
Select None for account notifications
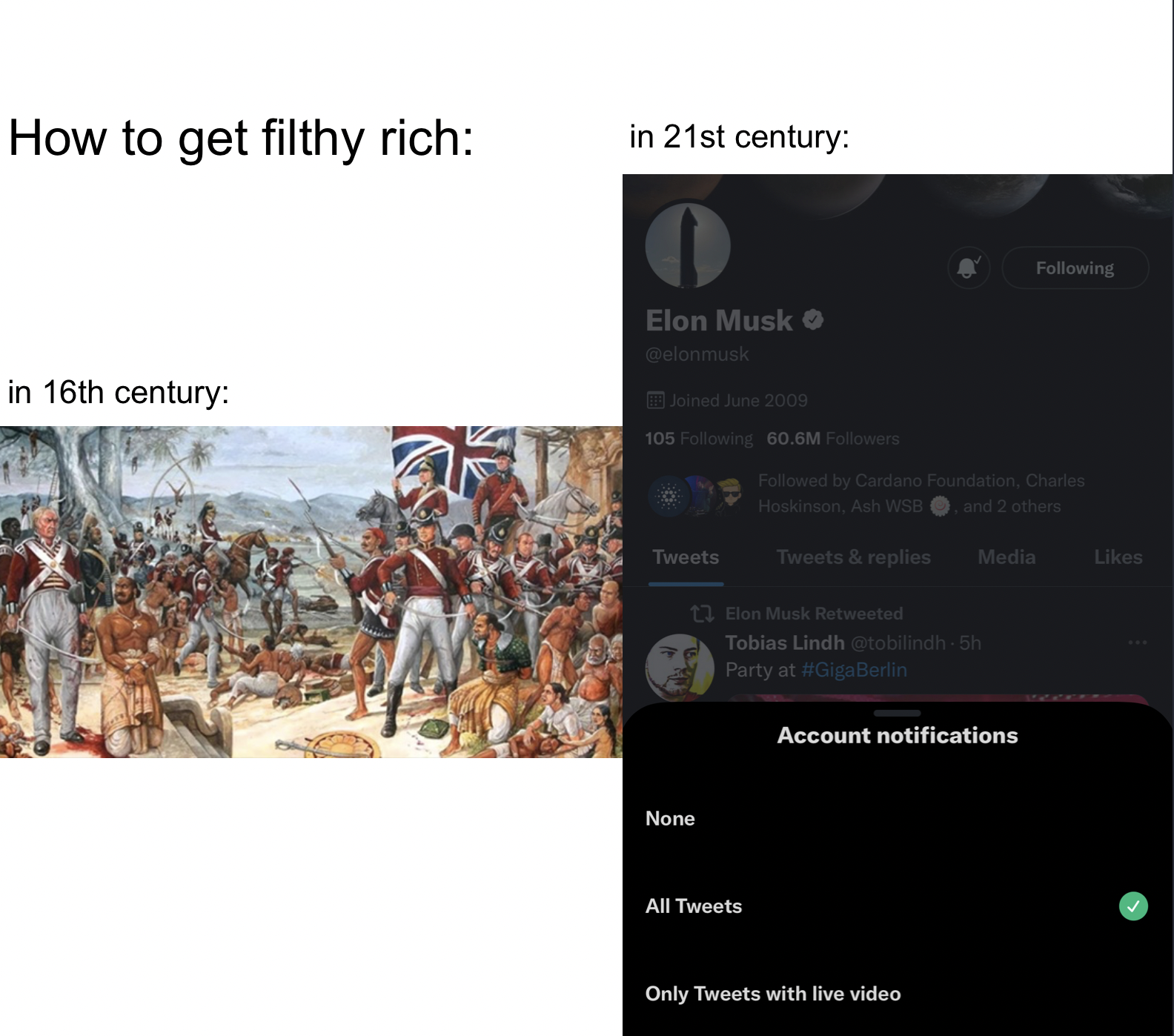coord(670,818)
